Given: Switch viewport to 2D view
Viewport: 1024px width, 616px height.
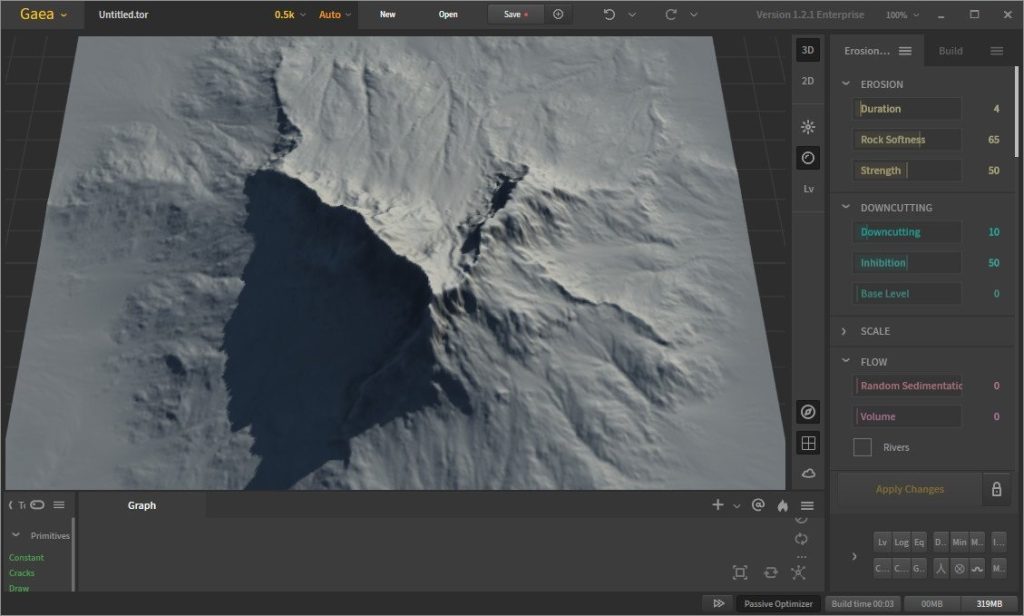Looking at the screenshot, I should [x=808, y=81].
